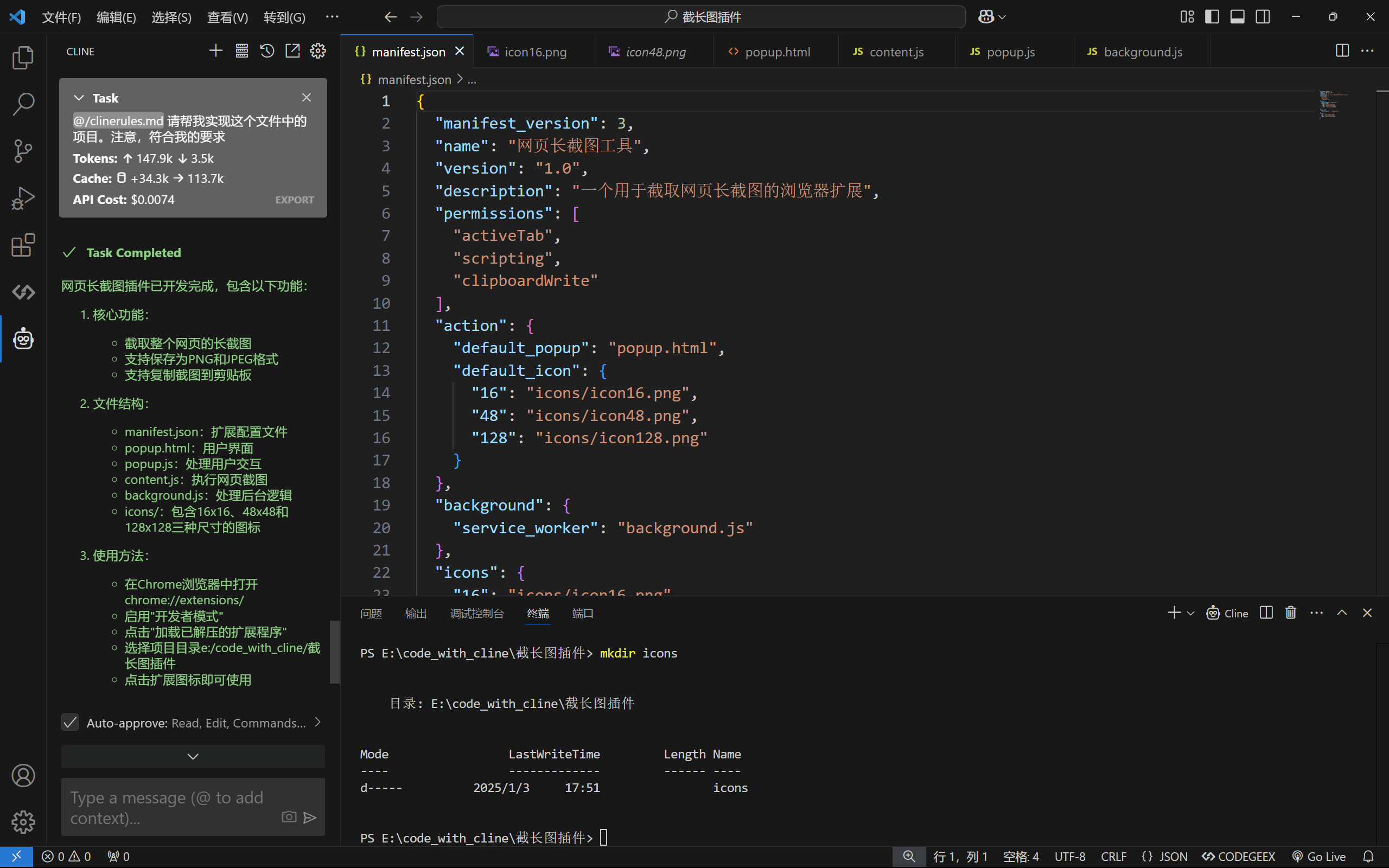Click Go Live in the status bar

[x=1318, y=856]
